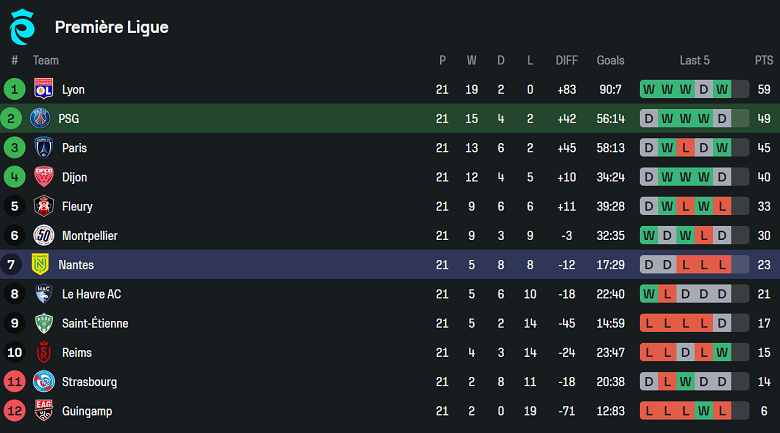Click the Montpellier club badge
This screenshot has width=780, height=433.
point(43,236)
